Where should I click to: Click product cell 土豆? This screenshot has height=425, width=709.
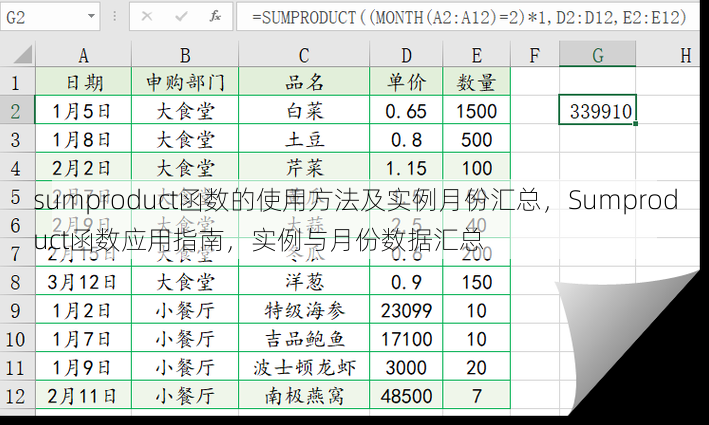click(x=304, y=139)
